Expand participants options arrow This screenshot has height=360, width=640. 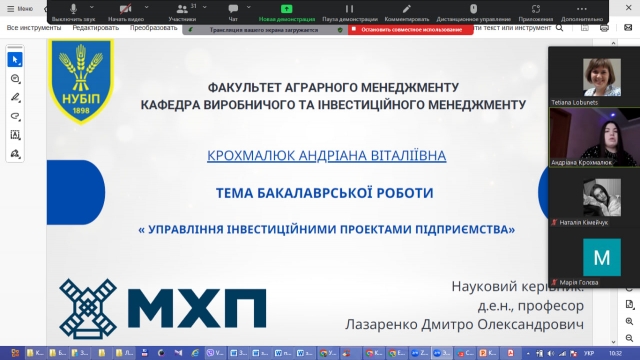pyautogui.click(x=205, y=7)
